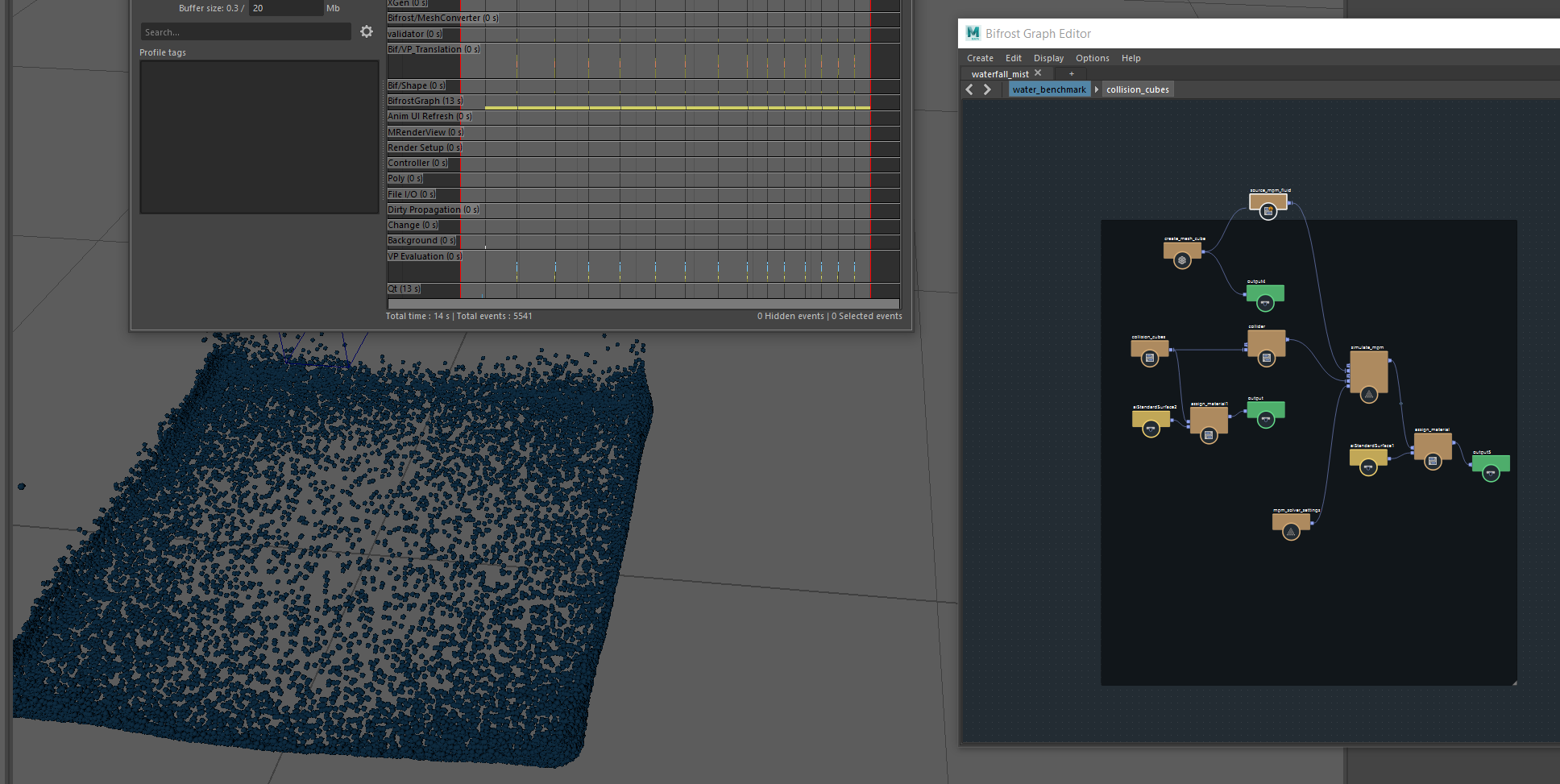Edit the Buffer size value field
This screenshot has width=1560, height=784.
[285, 8]
